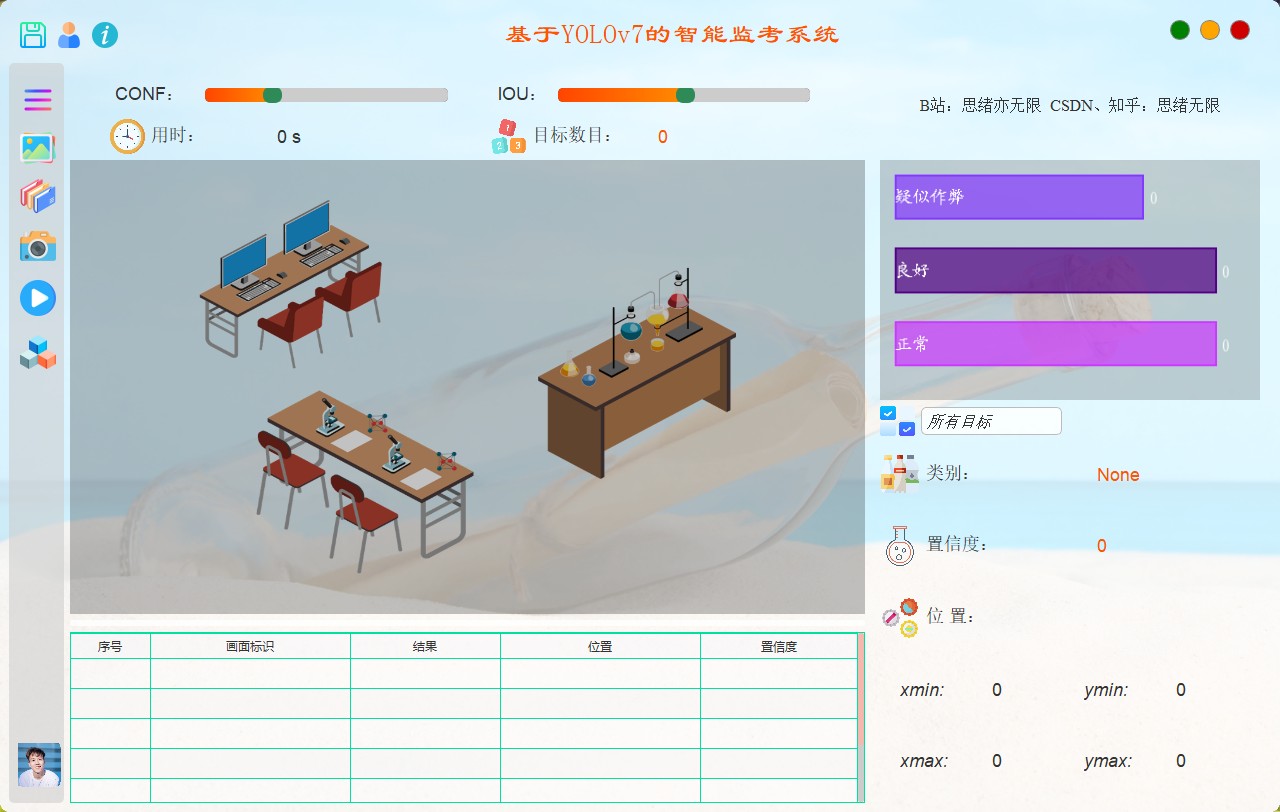This screenshot has height=812, width=1280.
Task: Click the save disk icon
Action: tap(33, 35)
